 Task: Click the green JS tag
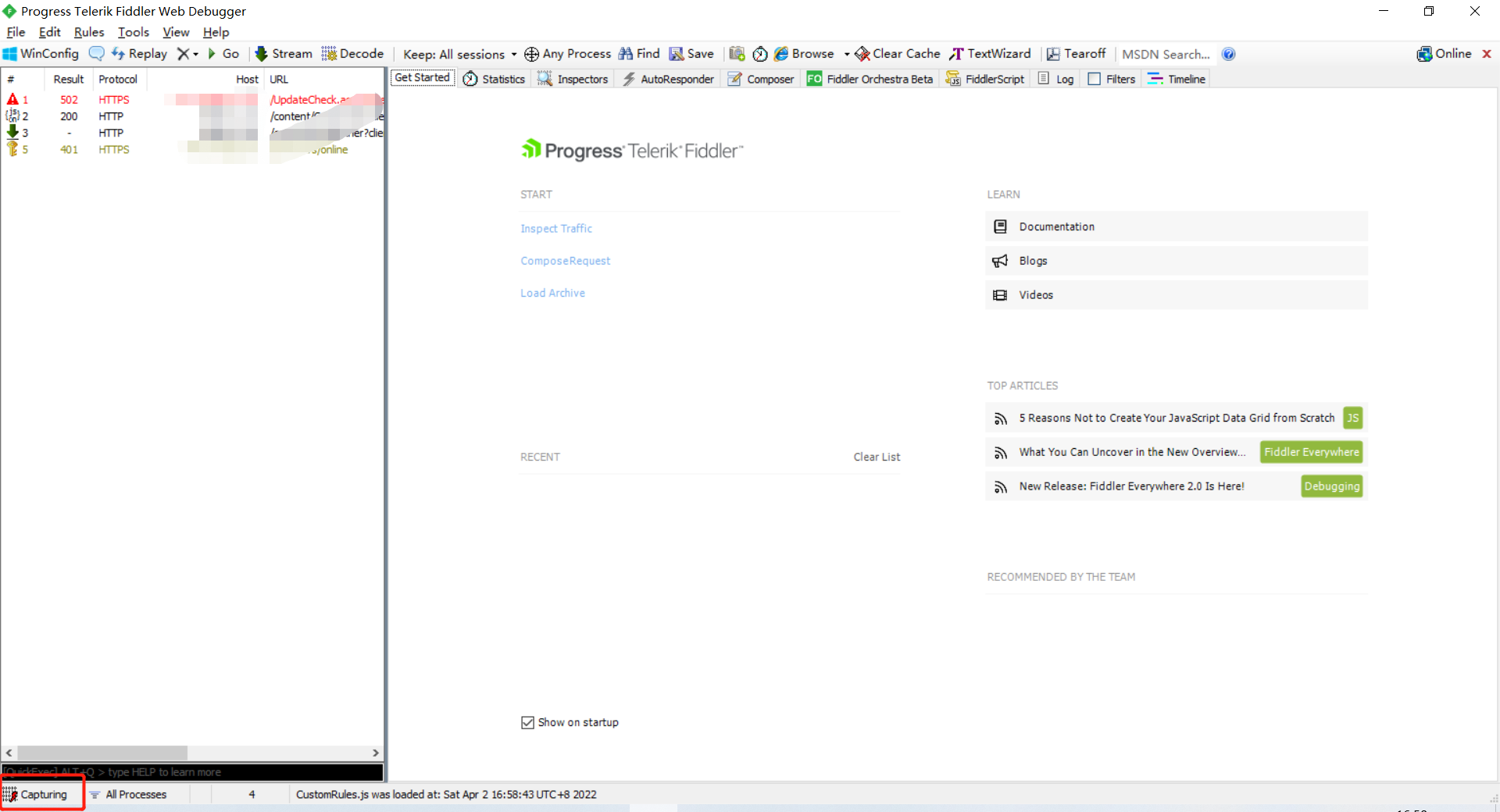(1352, 418)
